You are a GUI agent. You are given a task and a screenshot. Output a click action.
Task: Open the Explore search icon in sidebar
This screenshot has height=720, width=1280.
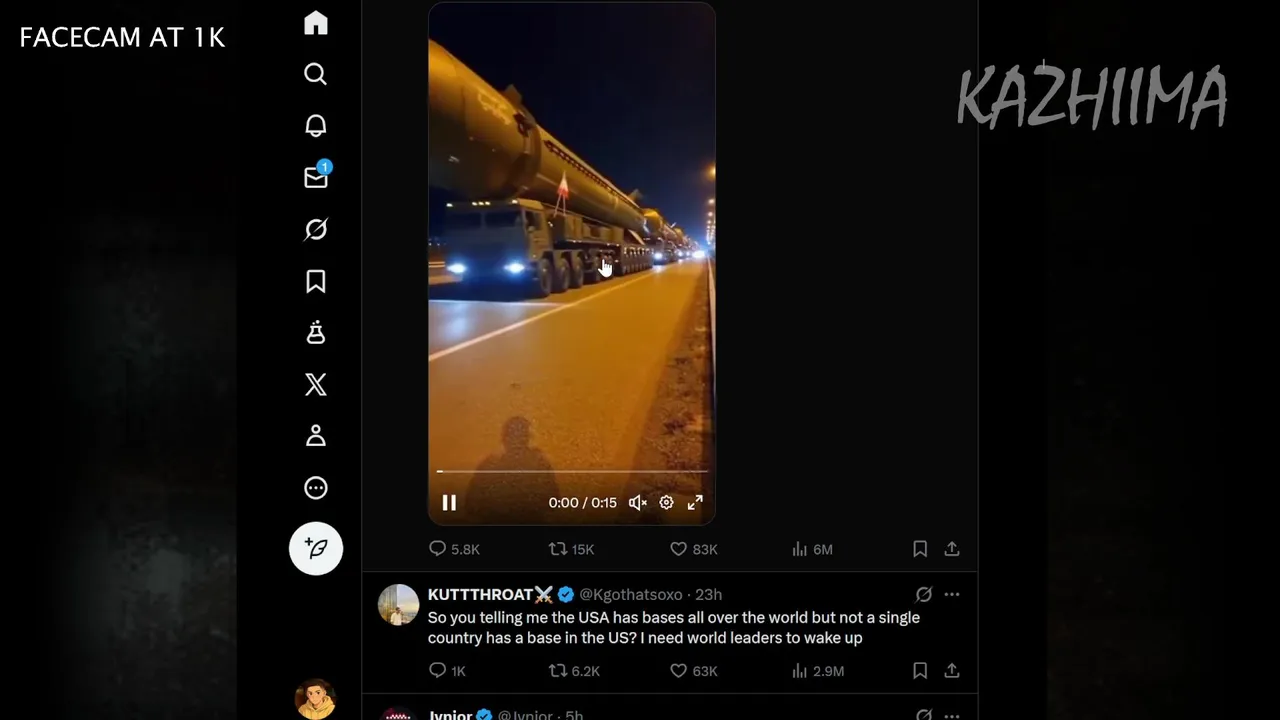[x=316, y=74]
